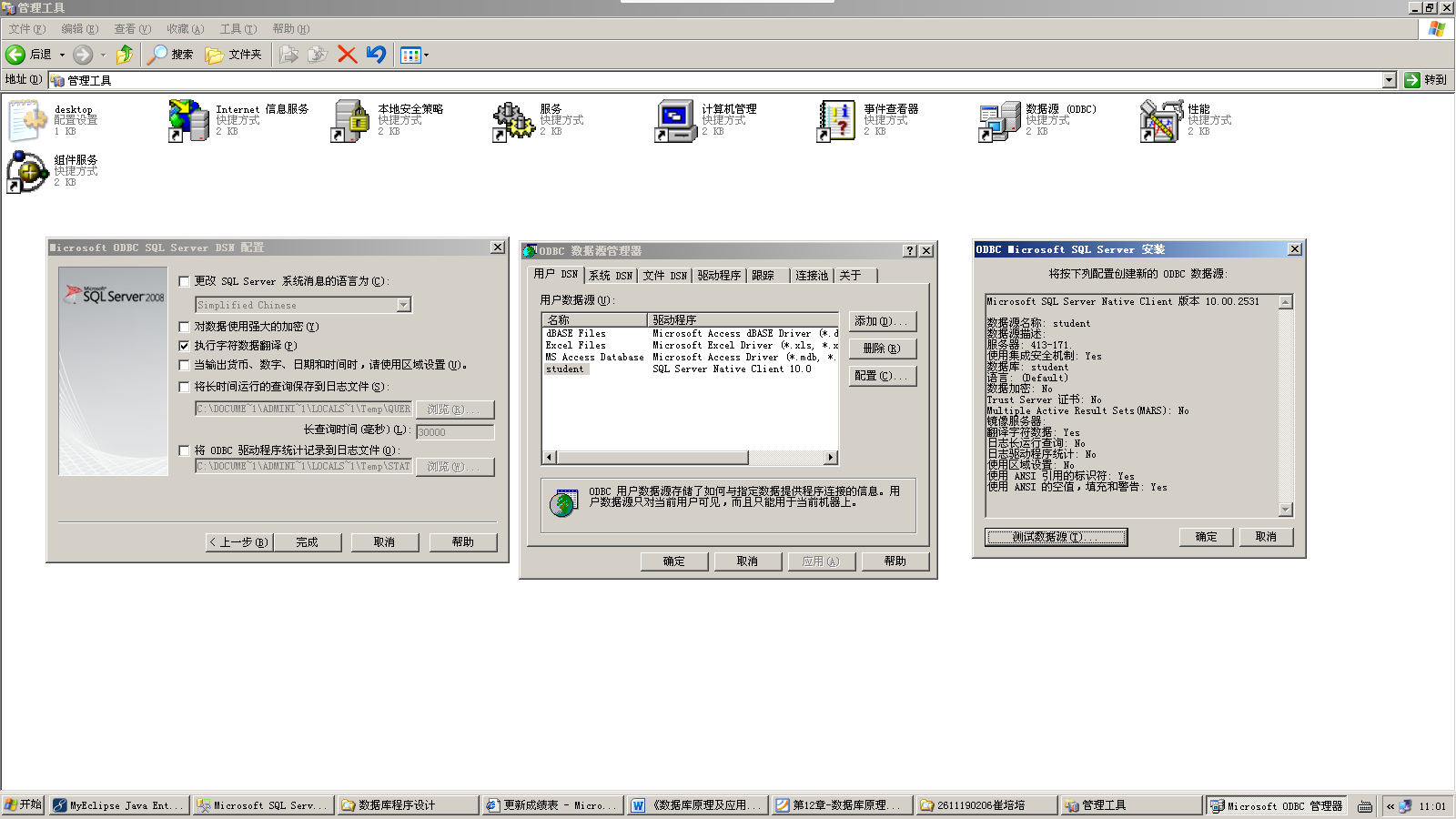1456x819 pixels.
Task: Open the Simplified Chinese language dropdown
Action: (404, 306)
